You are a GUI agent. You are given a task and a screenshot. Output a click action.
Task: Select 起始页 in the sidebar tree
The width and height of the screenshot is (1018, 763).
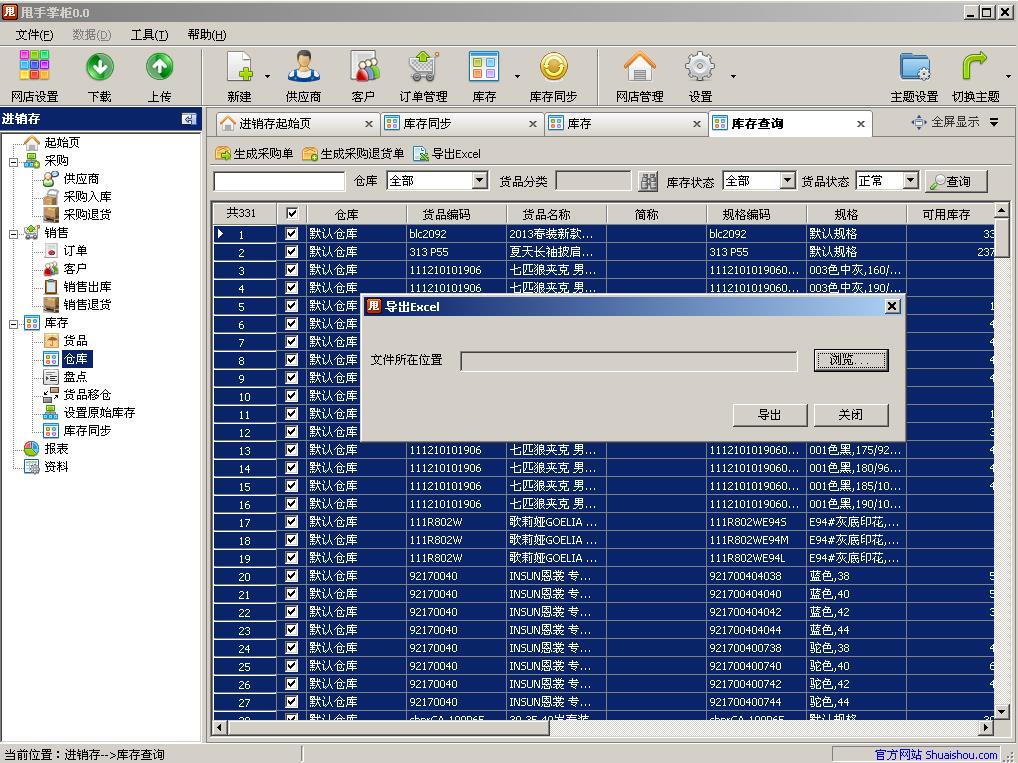62,142
